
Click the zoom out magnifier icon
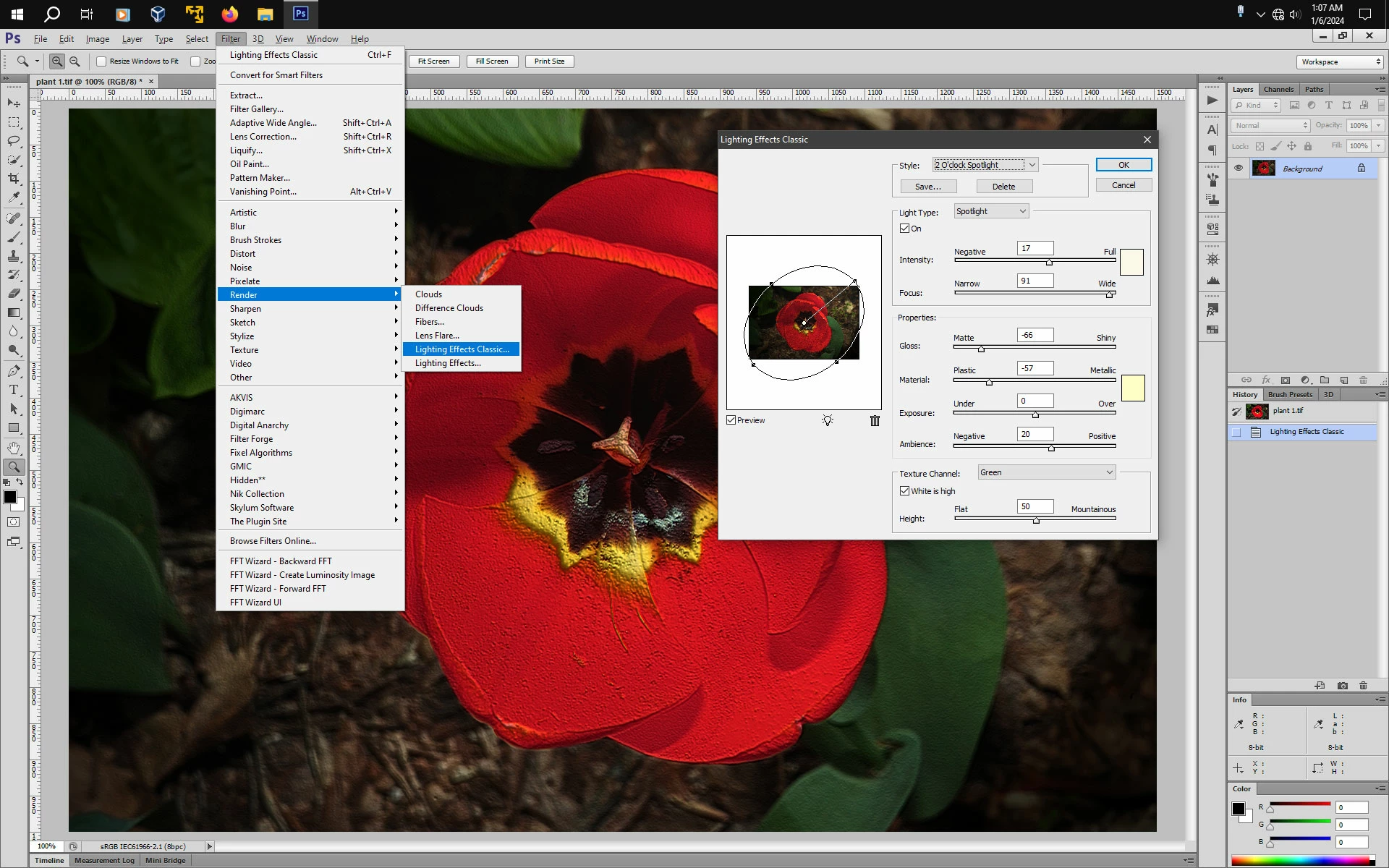(x=75, y=61)
